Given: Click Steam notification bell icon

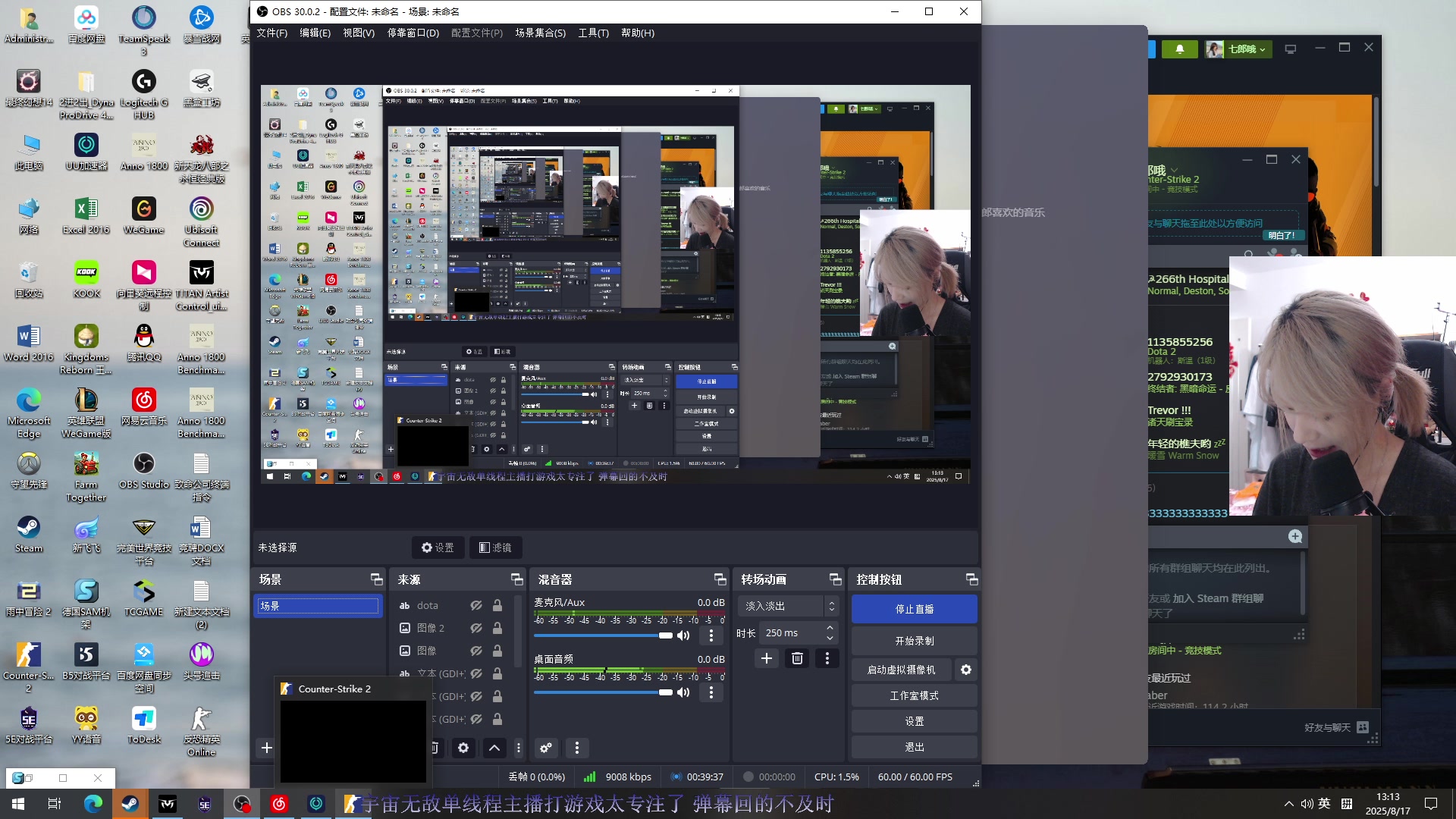Looking at the screenshot, I should point(1180,49).
